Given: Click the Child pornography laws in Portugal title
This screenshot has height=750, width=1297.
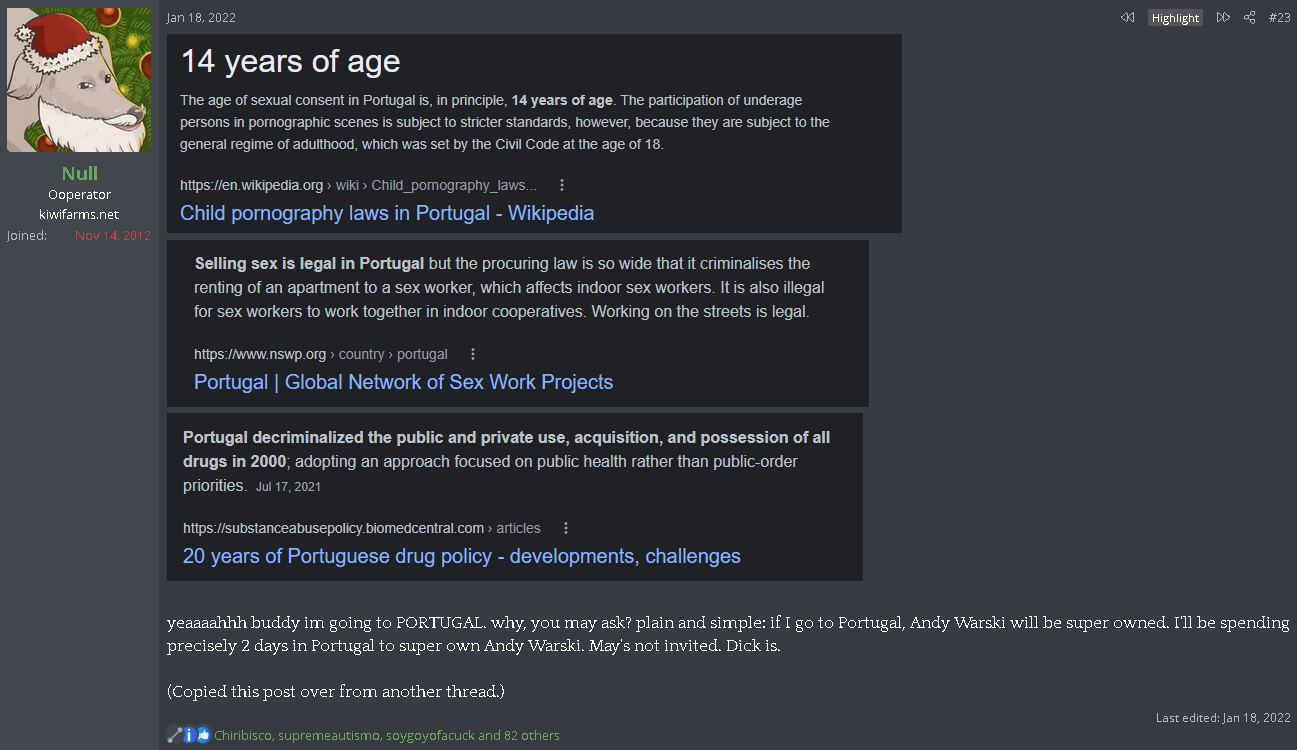Looking at the screenshot, I should click(387, 213).
